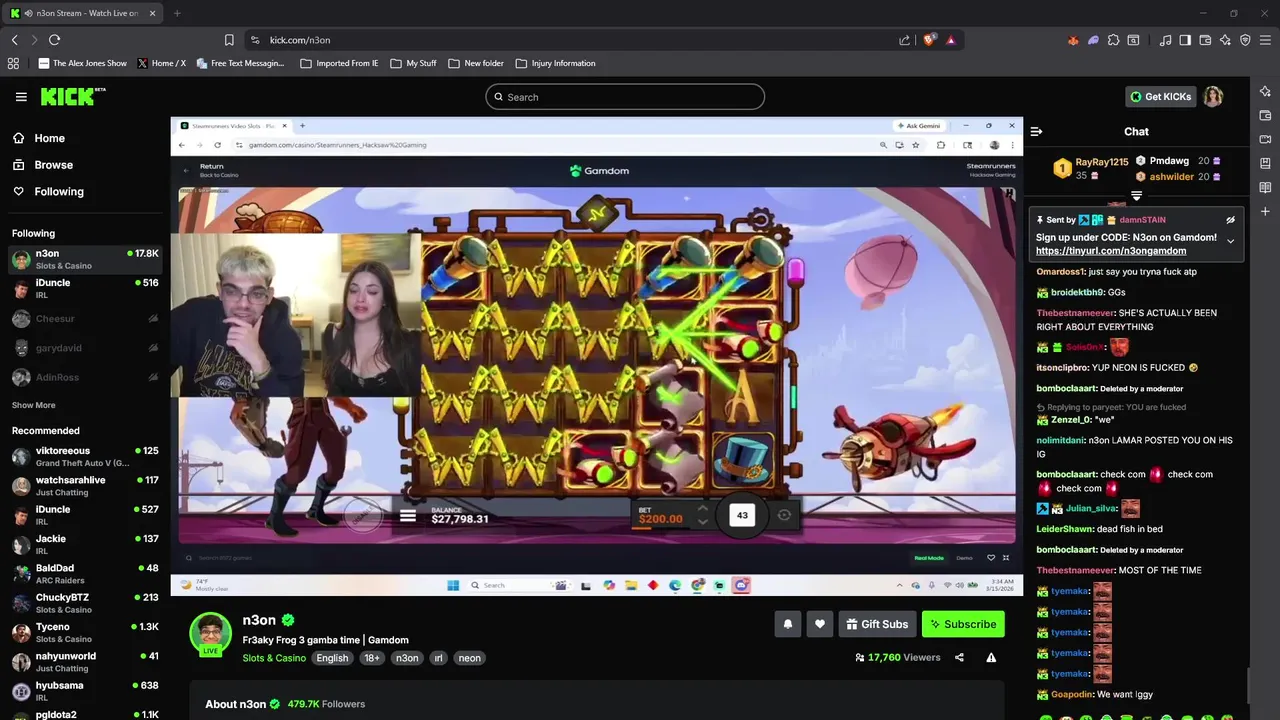Open the Kick hamburger menu

pyautogui.click(x=21, y=97)
